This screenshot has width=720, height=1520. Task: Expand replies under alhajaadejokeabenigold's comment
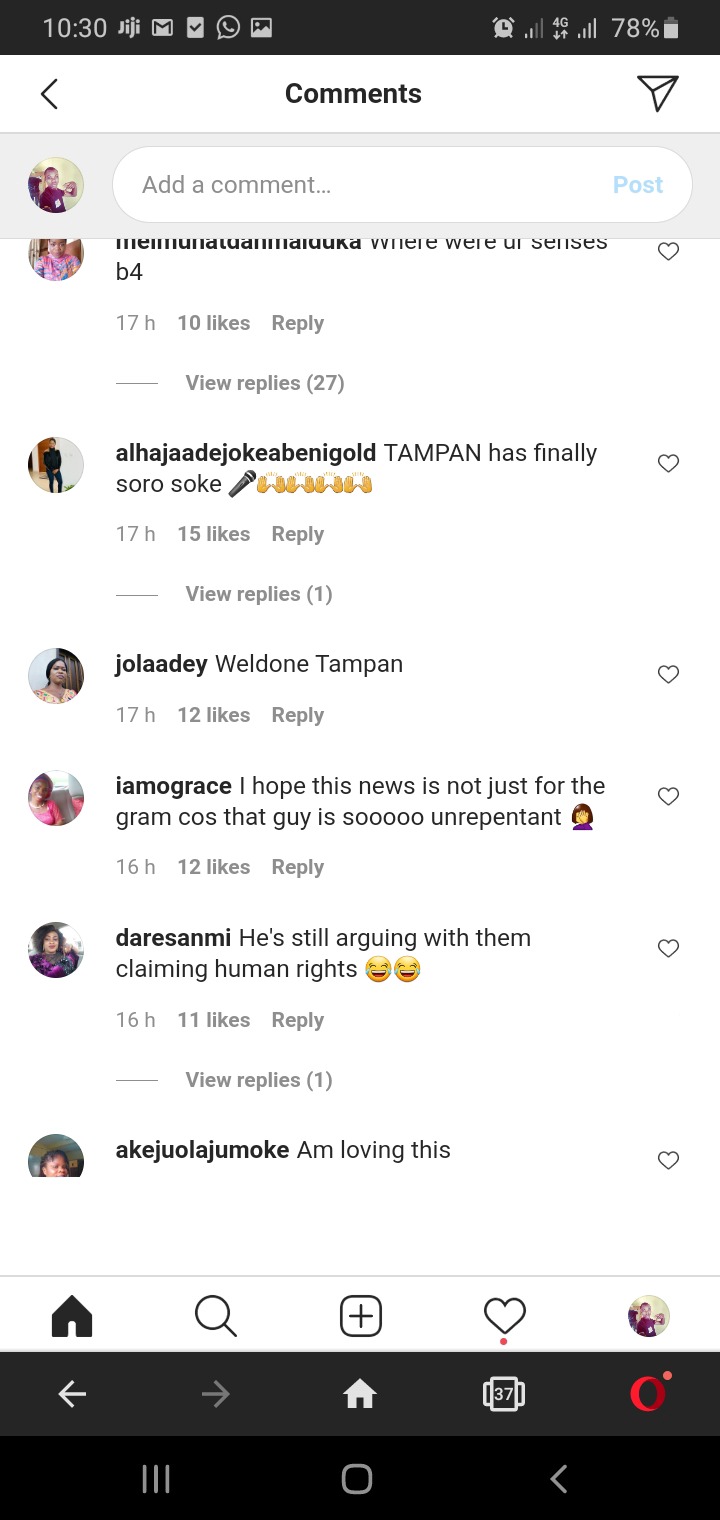click(259, 594)
